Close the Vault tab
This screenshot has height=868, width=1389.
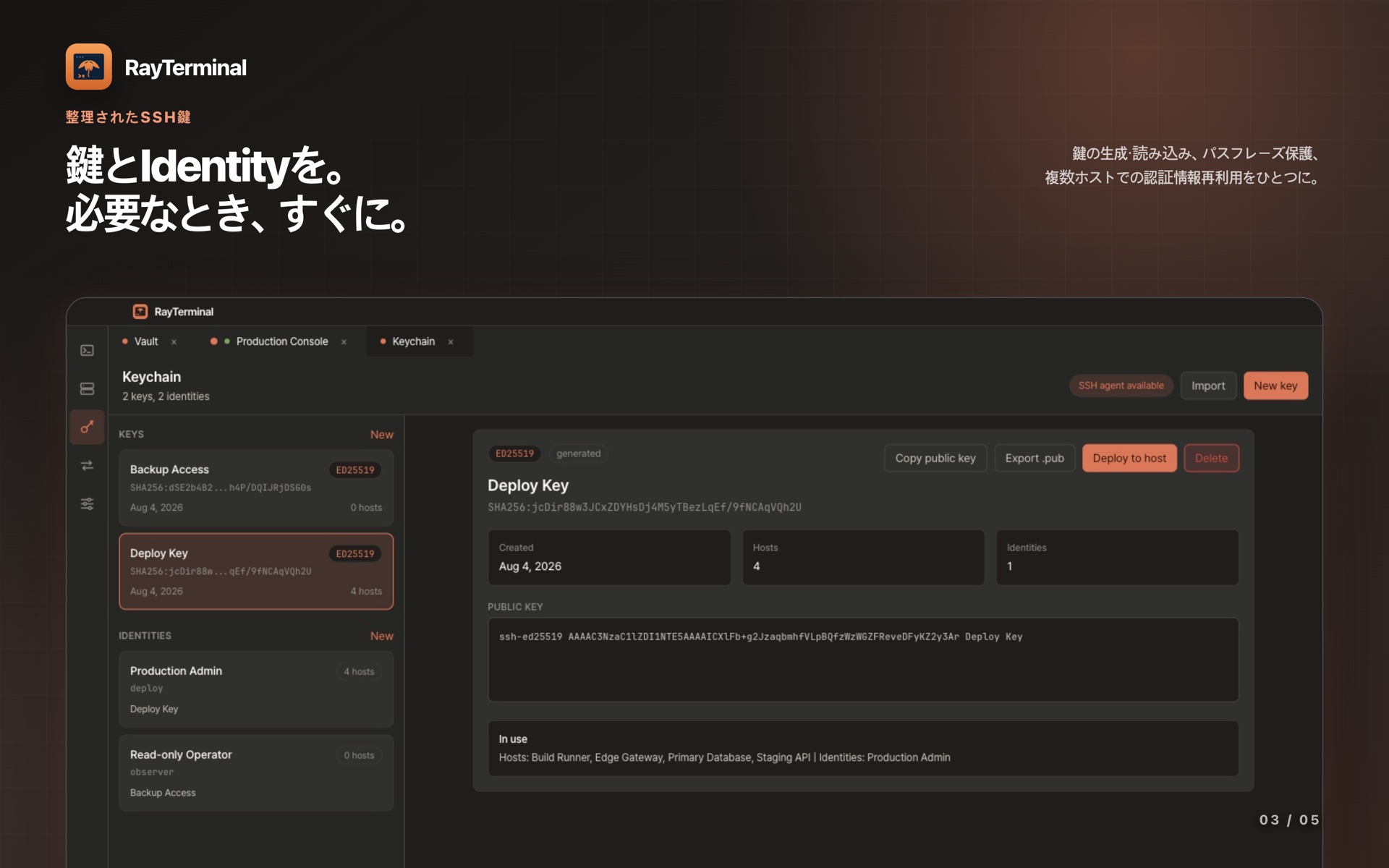pos(174,342)
